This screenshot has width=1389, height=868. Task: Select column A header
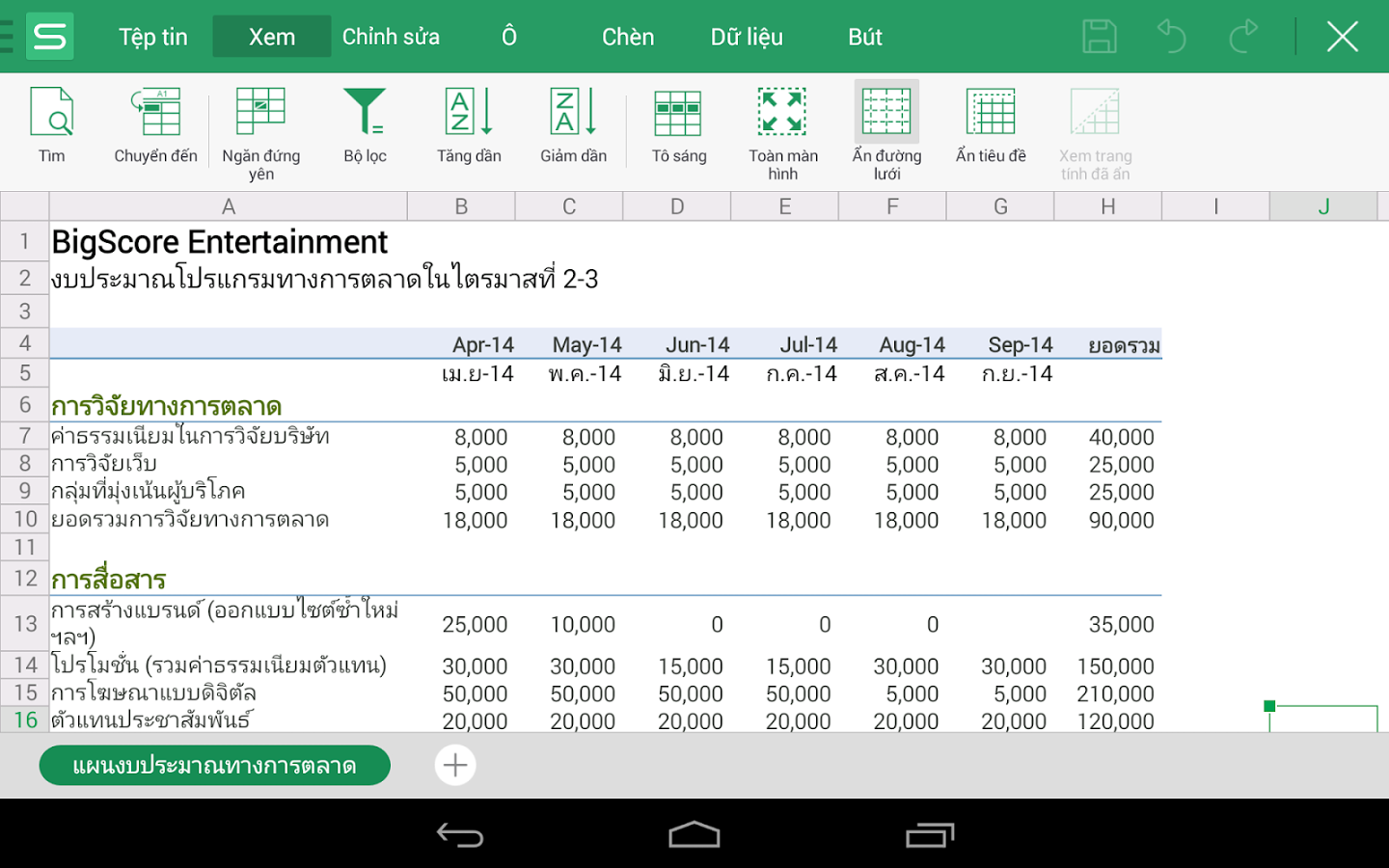tap(229, 206)
